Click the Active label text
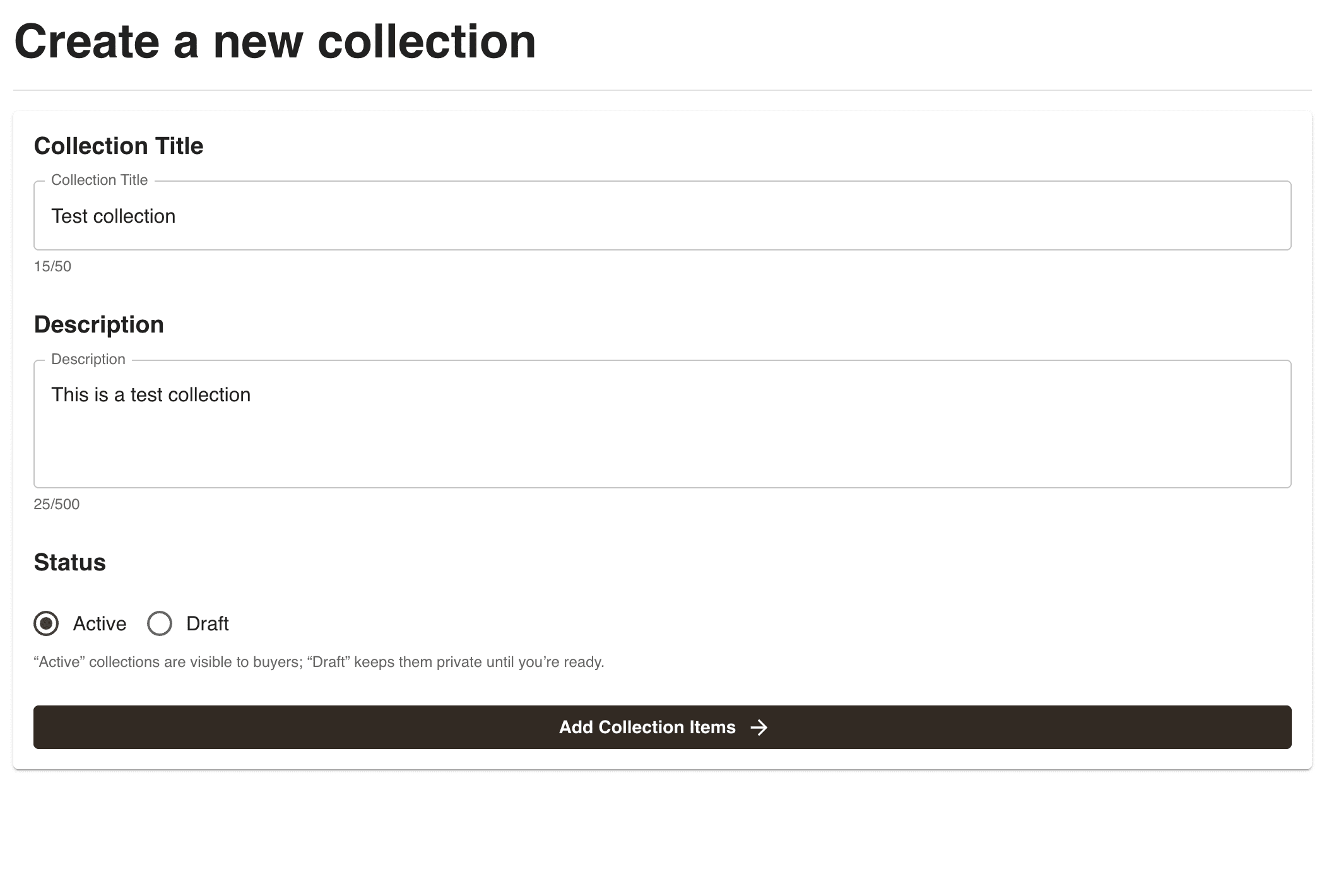Screen dimensions: 1329x896 click(100, 623)
